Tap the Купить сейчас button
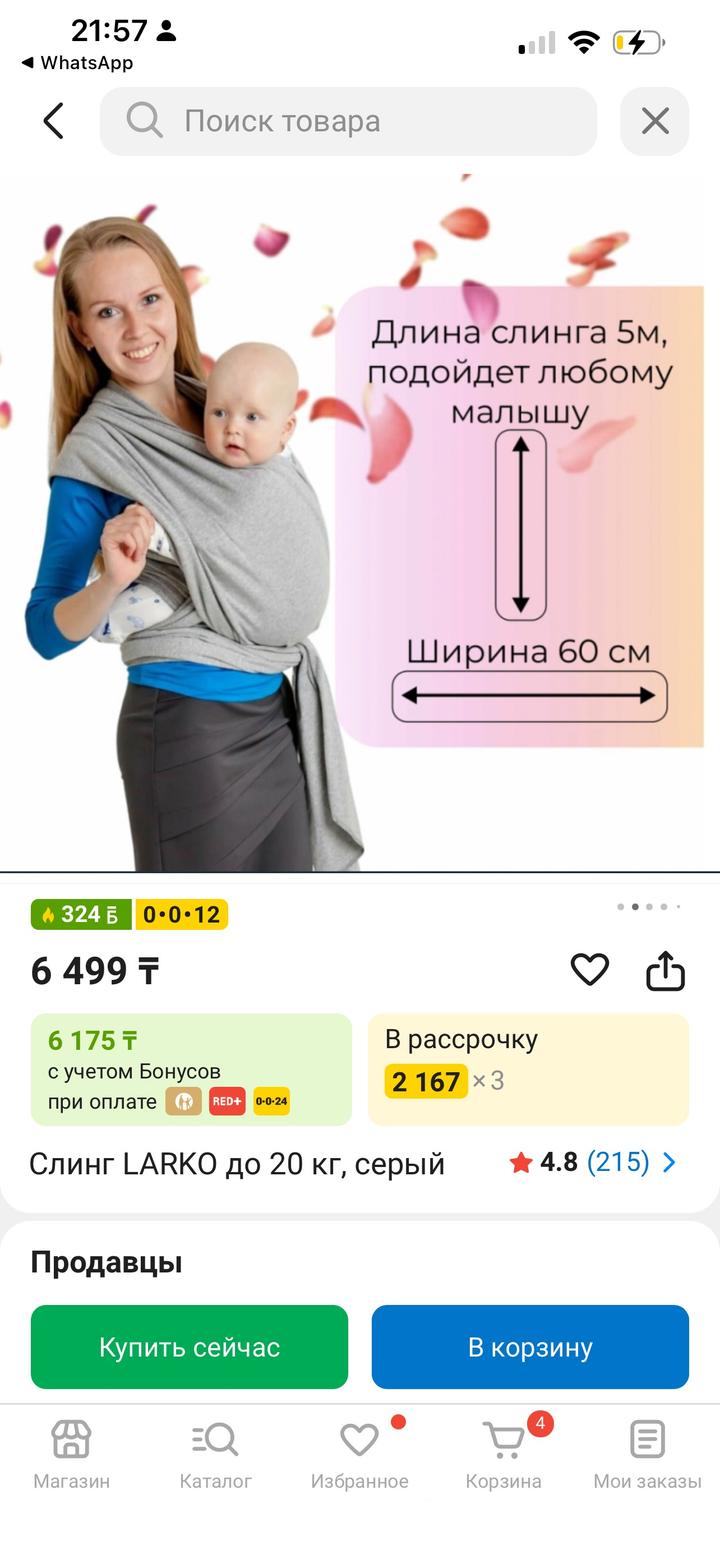The height and width of the screenshot is (1558, 720). point(190,1347)
